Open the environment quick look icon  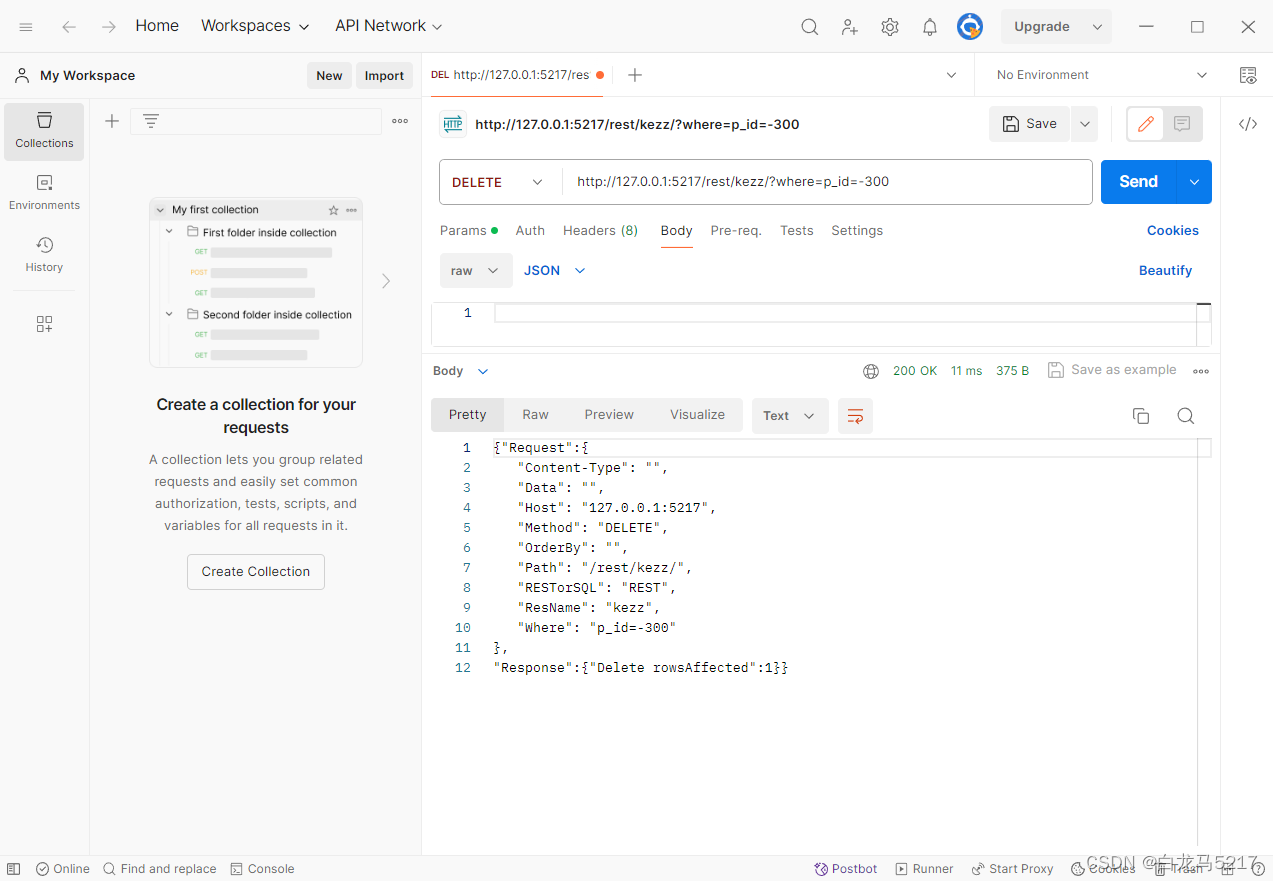(1248, 75)
